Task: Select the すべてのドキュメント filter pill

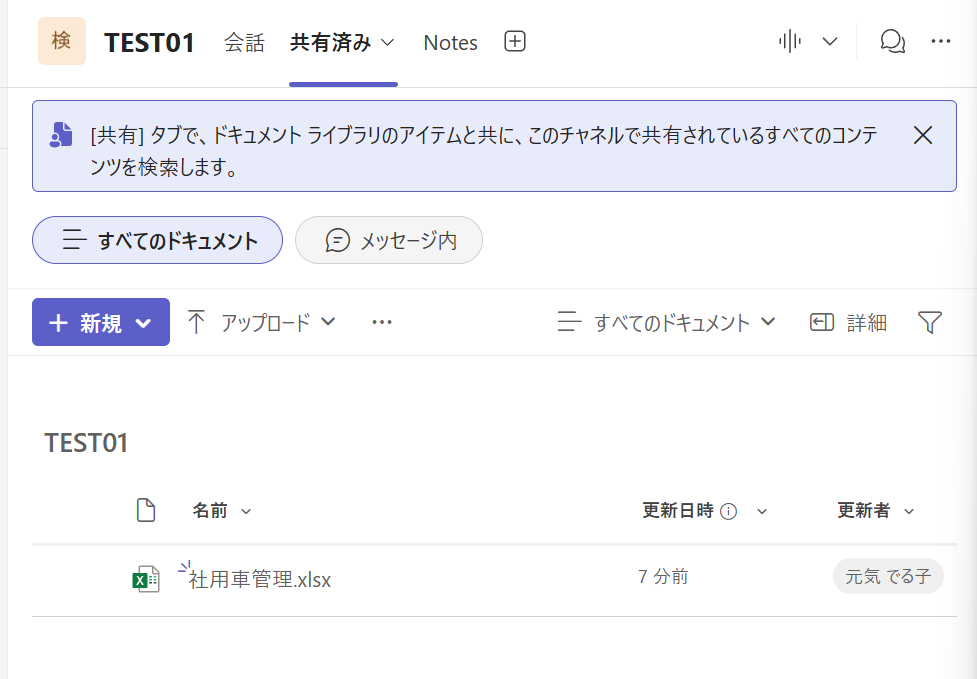Action: [x=158, y=240]
